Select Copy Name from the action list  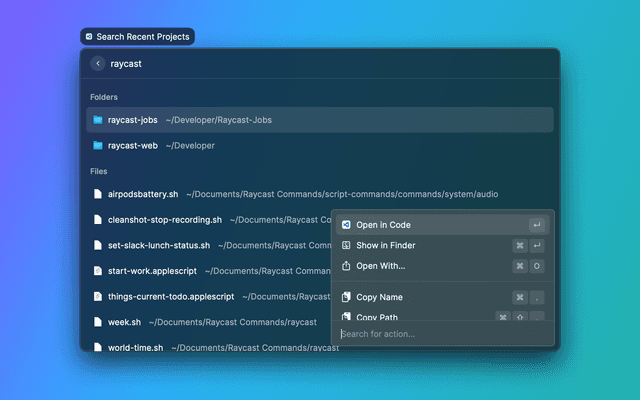379,297
